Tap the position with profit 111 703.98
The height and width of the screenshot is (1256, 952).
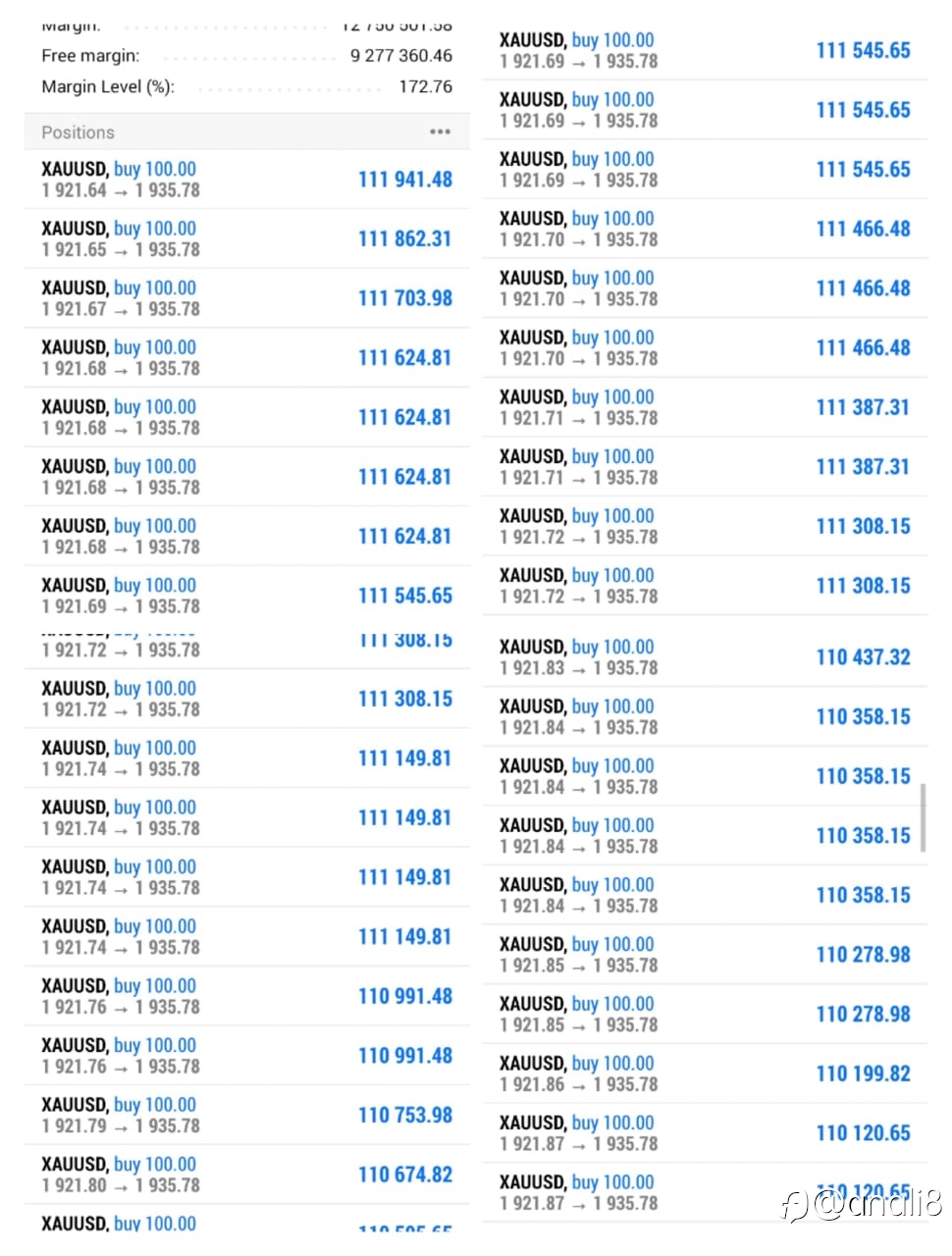tap(246, 298)
